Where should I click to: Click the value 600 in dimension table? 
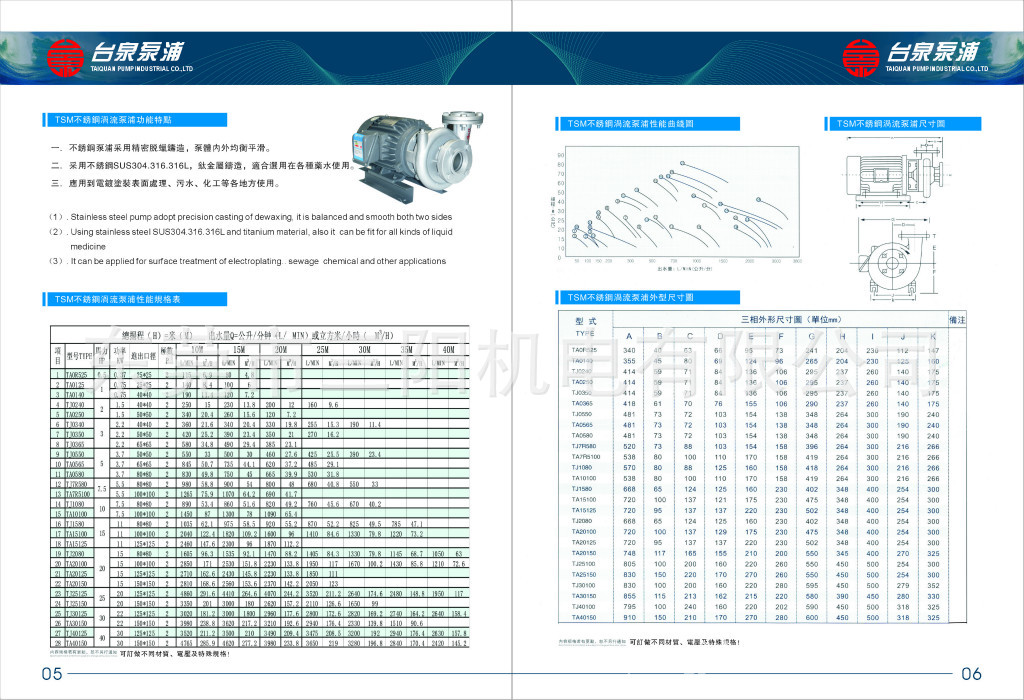coord(811,617)
